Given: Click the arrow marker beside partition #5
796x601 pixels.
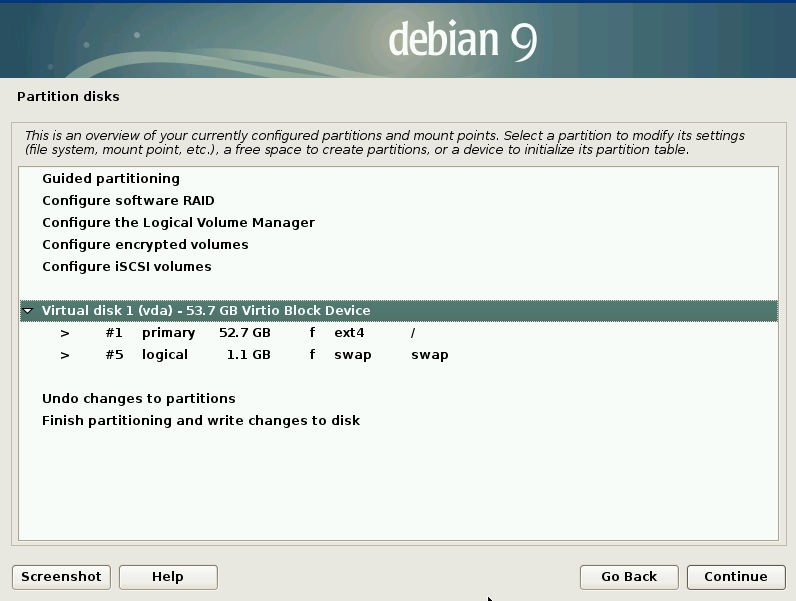Looking at the screenshot, I should 65,355.
